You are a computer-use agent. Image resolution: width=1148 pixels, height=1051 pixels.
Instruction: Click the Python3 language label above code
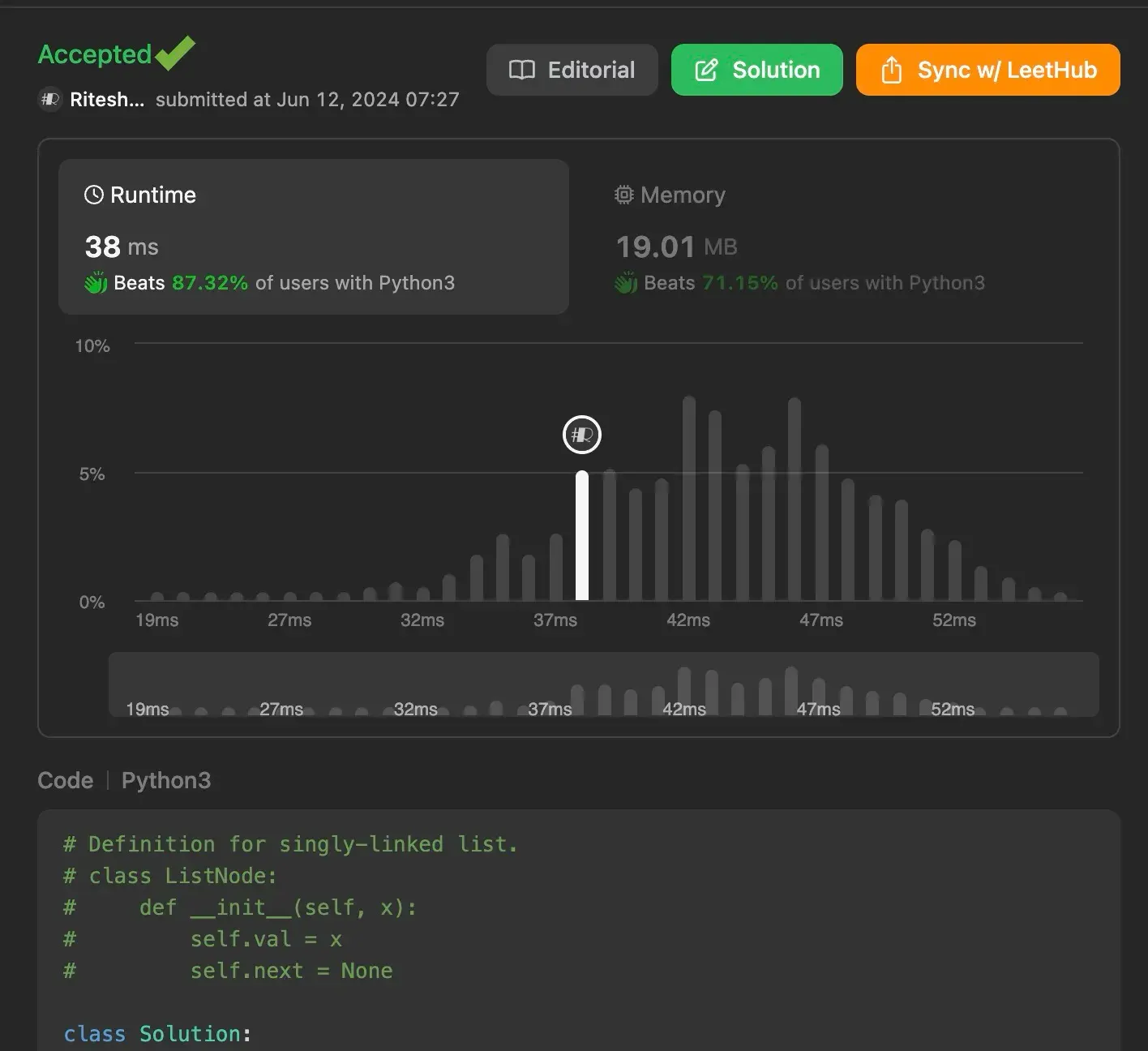(x=166, y=780)
